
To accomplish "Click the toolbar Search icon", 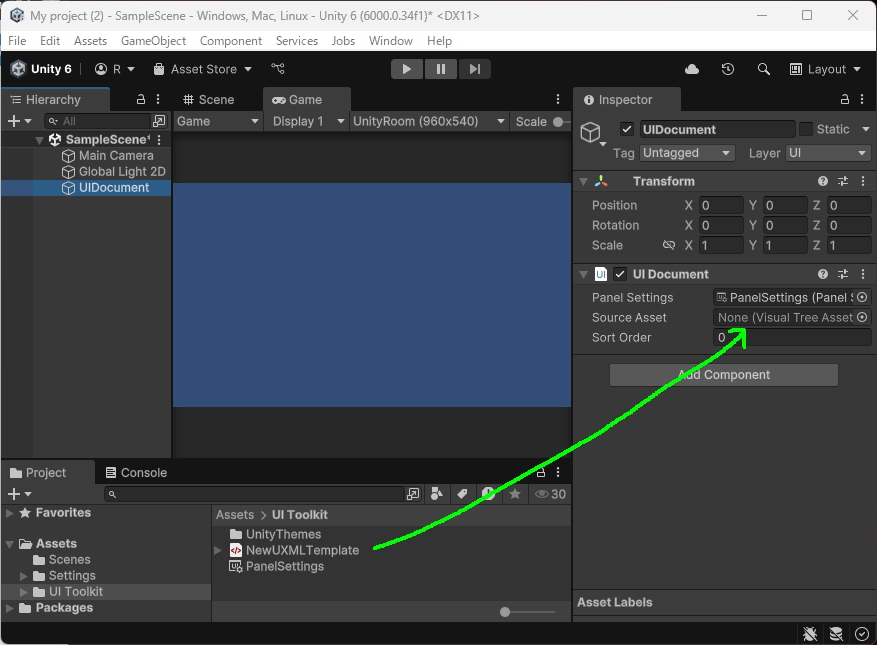I will 763,69.
